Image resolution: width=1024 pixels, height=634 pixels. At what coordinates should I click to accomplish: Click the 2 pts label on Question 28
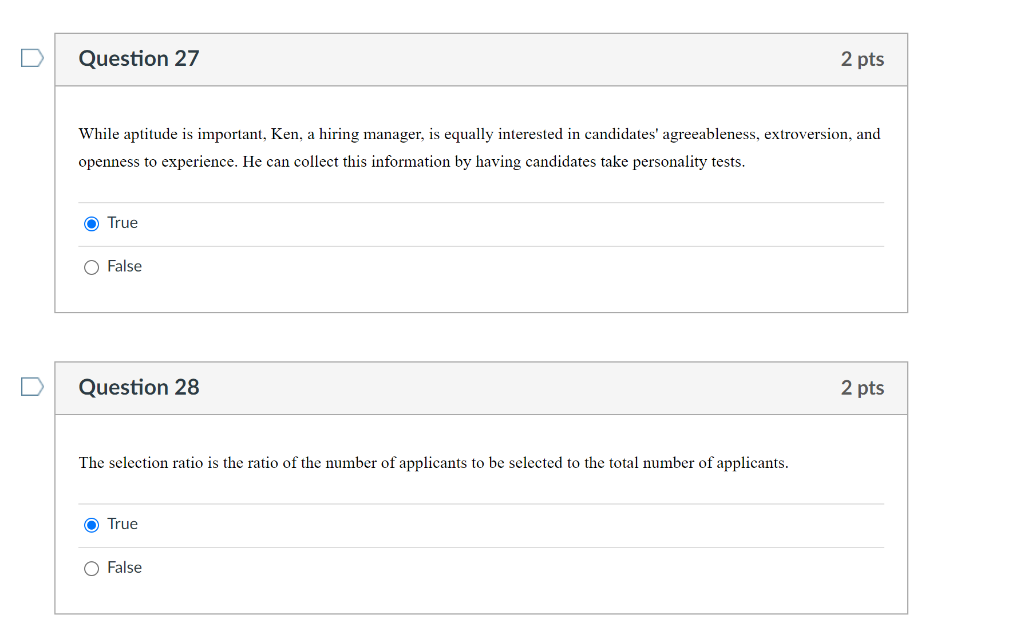point(863,388)
